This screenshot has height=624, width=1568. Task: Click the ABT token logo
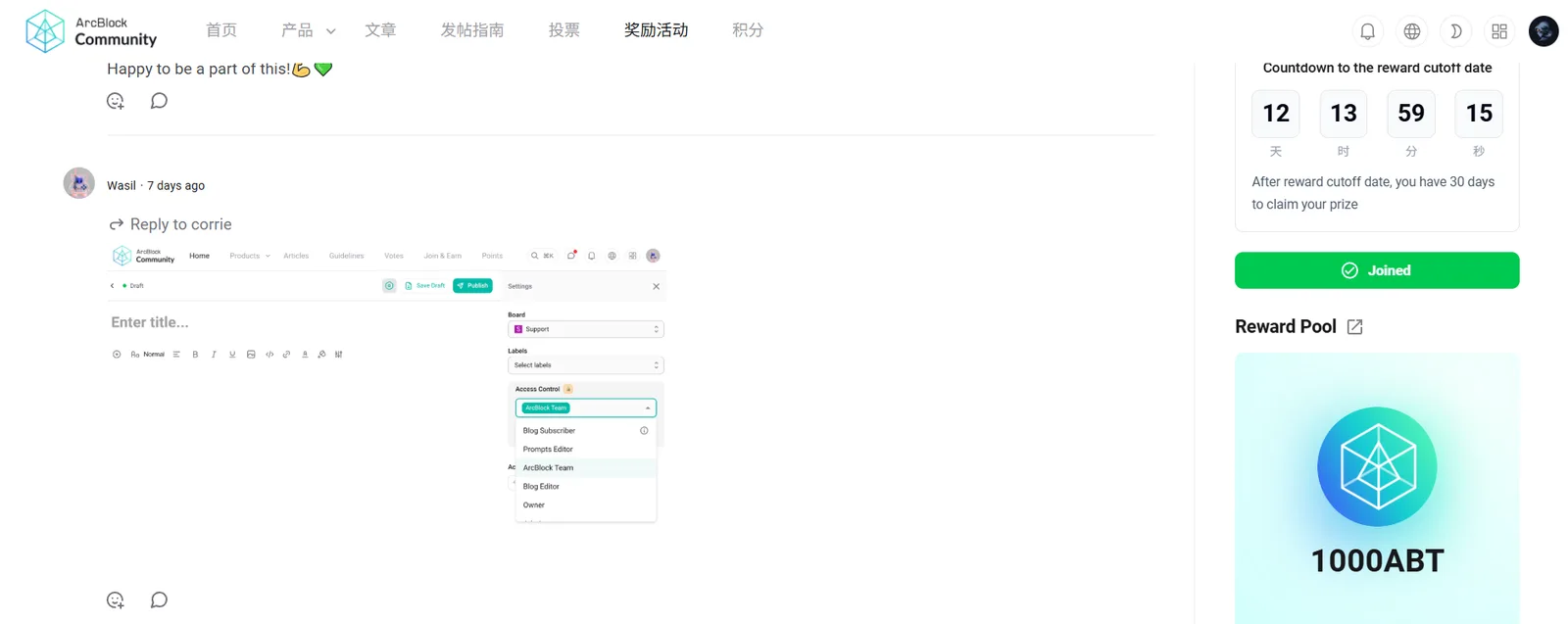coord(1377,466)
